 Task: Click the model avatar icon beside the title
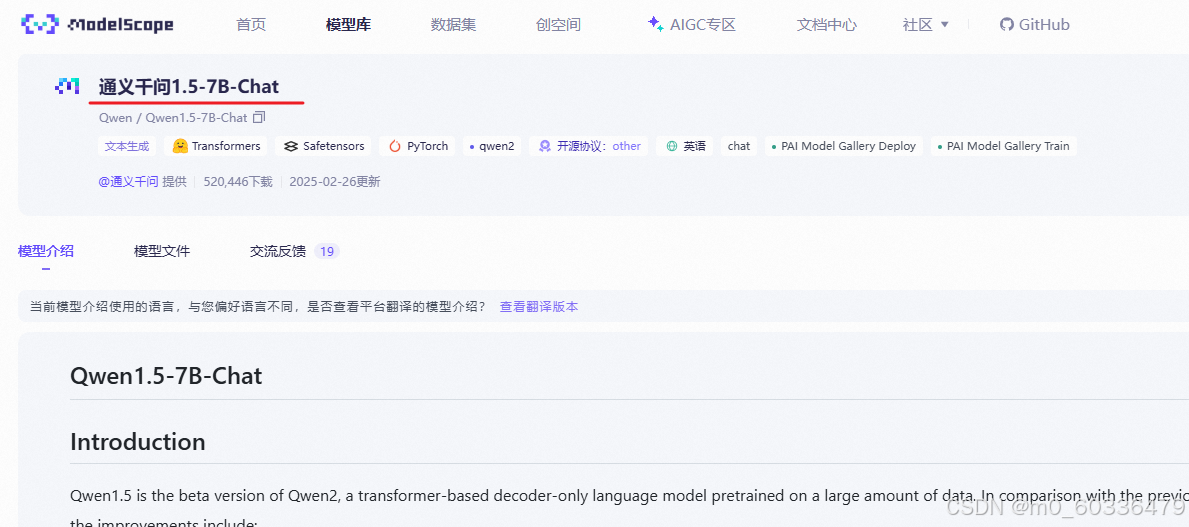coord(67,86)
